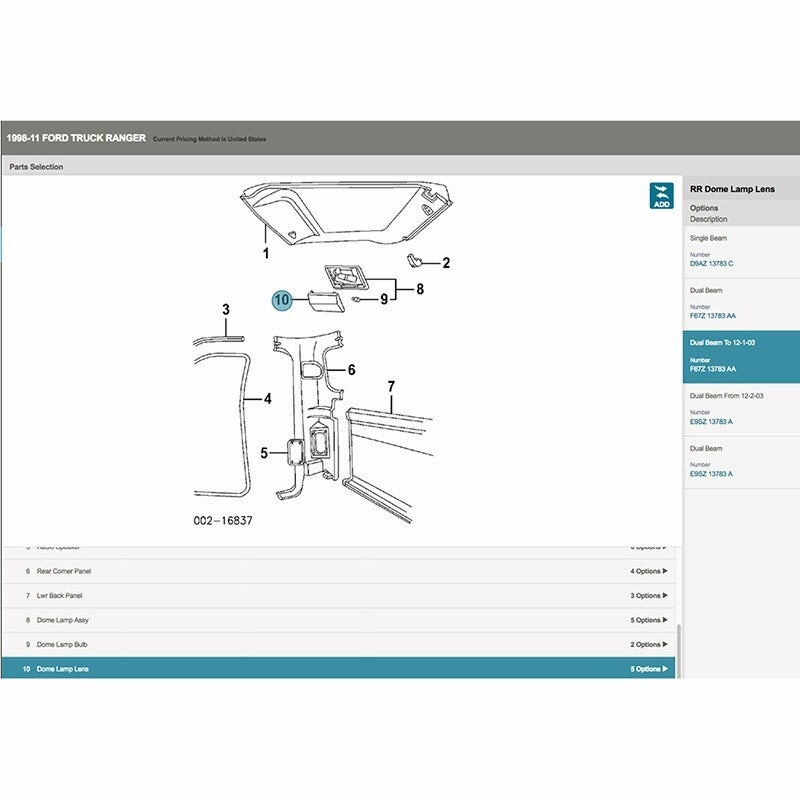Select the Dome Lamp Bulb row
The image size is (800, 800).
(339, 645)
